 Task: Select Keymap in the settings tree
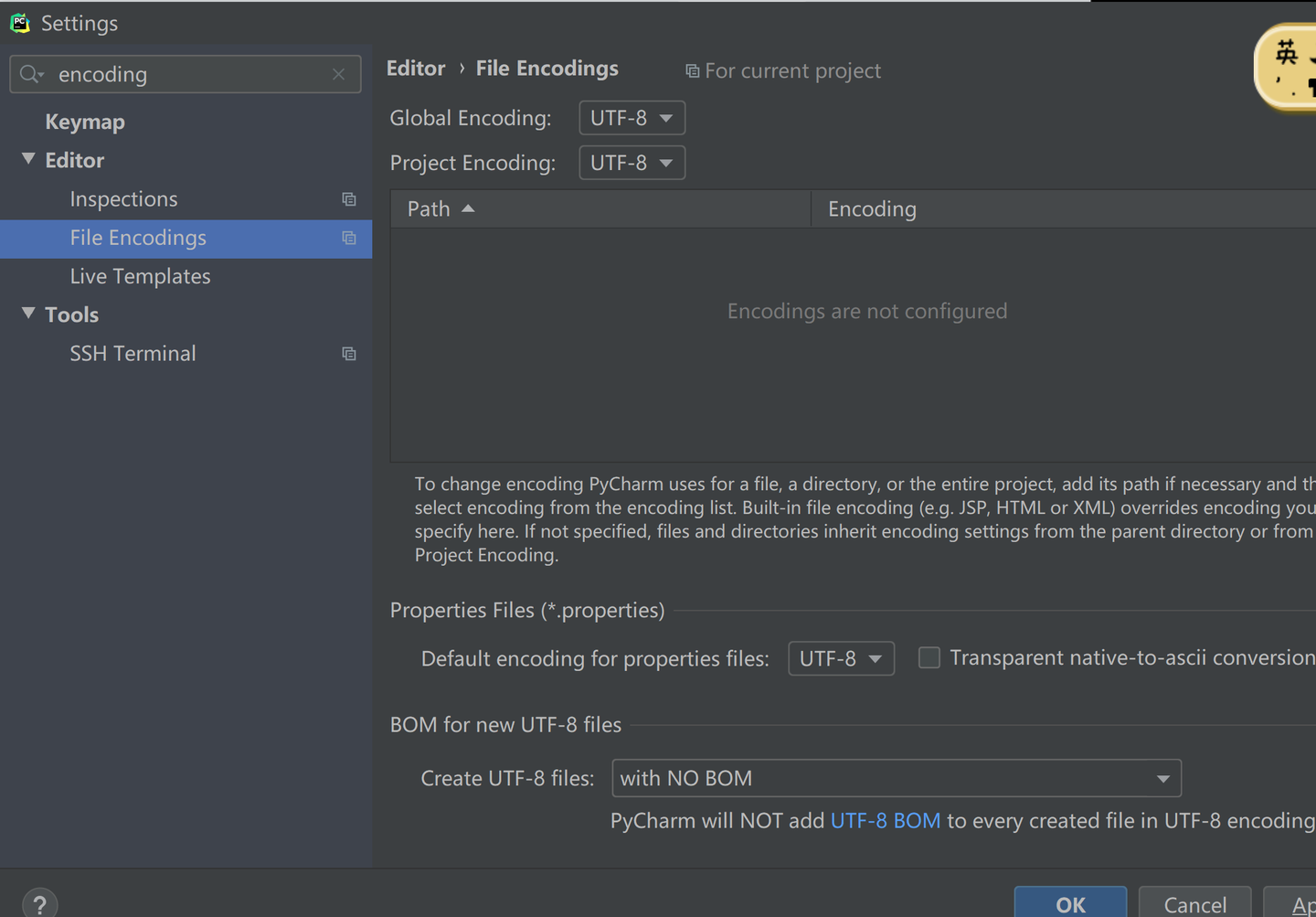pos(85,122)
